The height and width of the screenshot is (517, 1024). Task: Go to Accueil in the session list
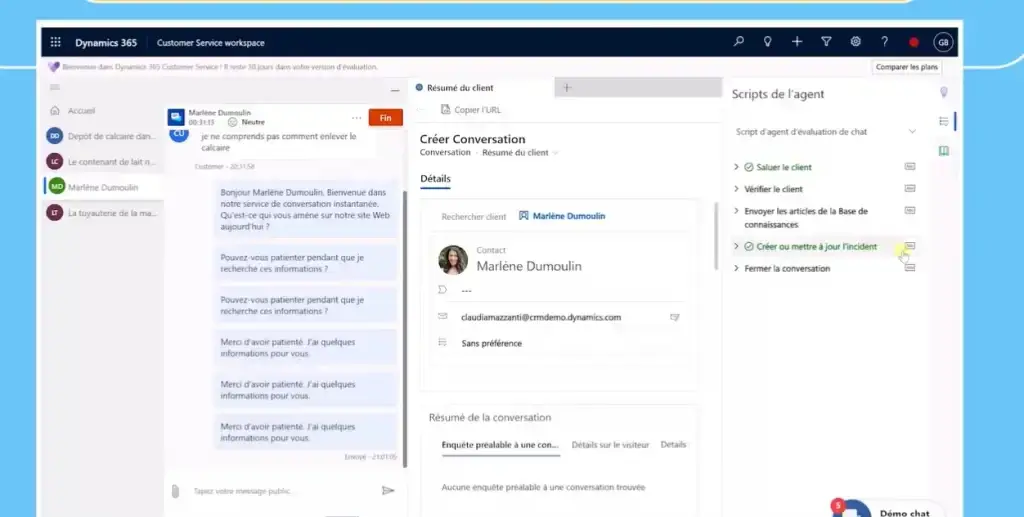[81, 111]
